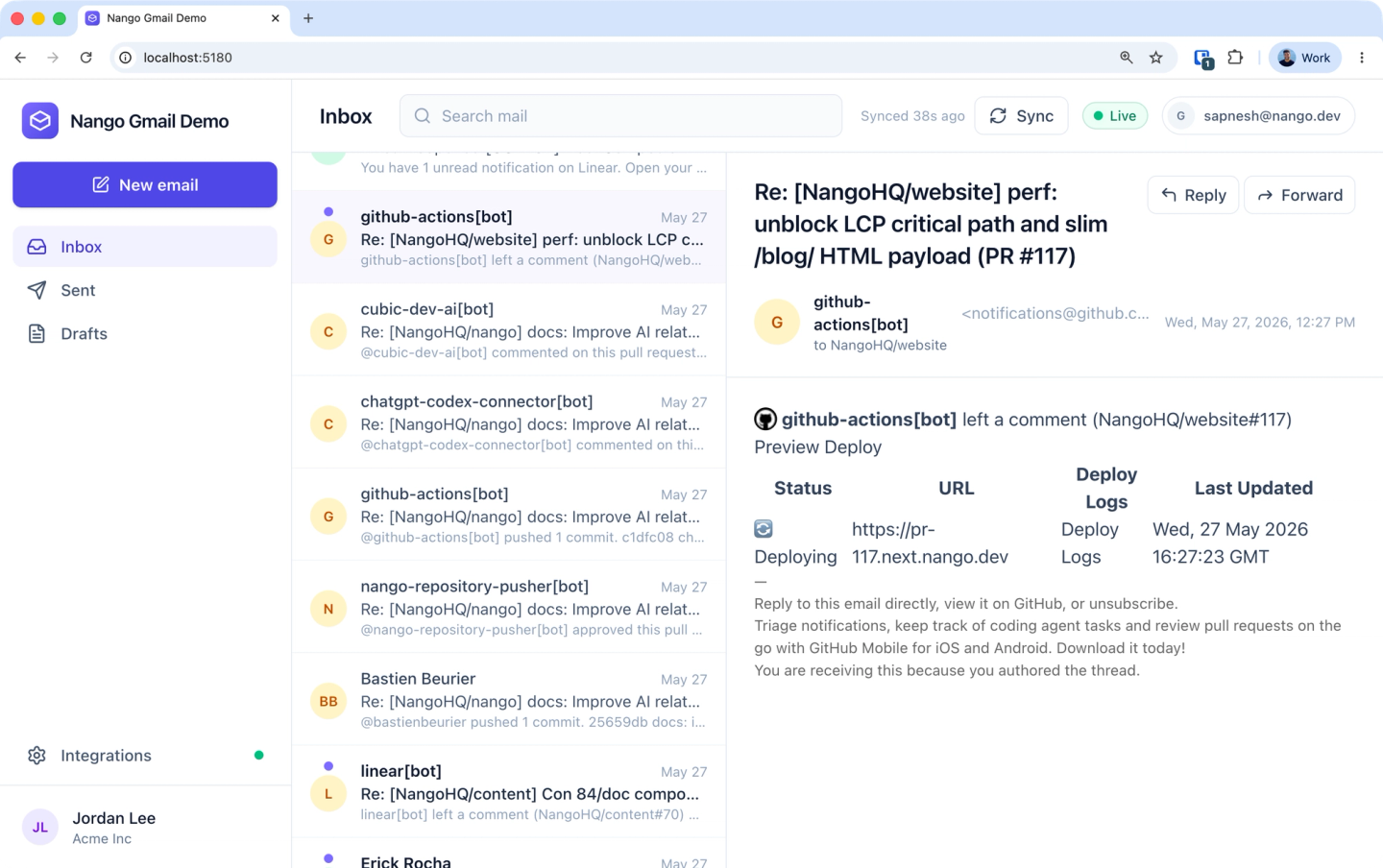Open Jordan Lee profile name
The width and height of the screenshot is (1383, 868).
113,818
